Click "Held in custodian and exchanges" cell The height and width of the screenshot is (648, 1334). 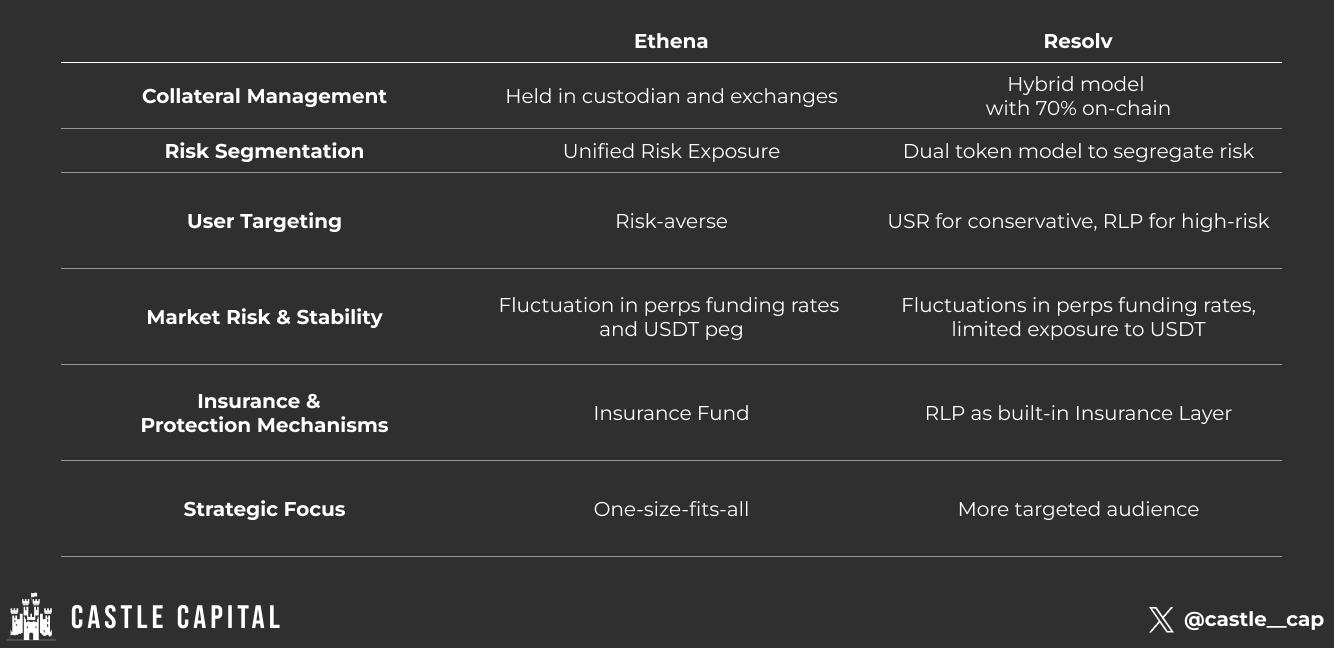[671, 96]
